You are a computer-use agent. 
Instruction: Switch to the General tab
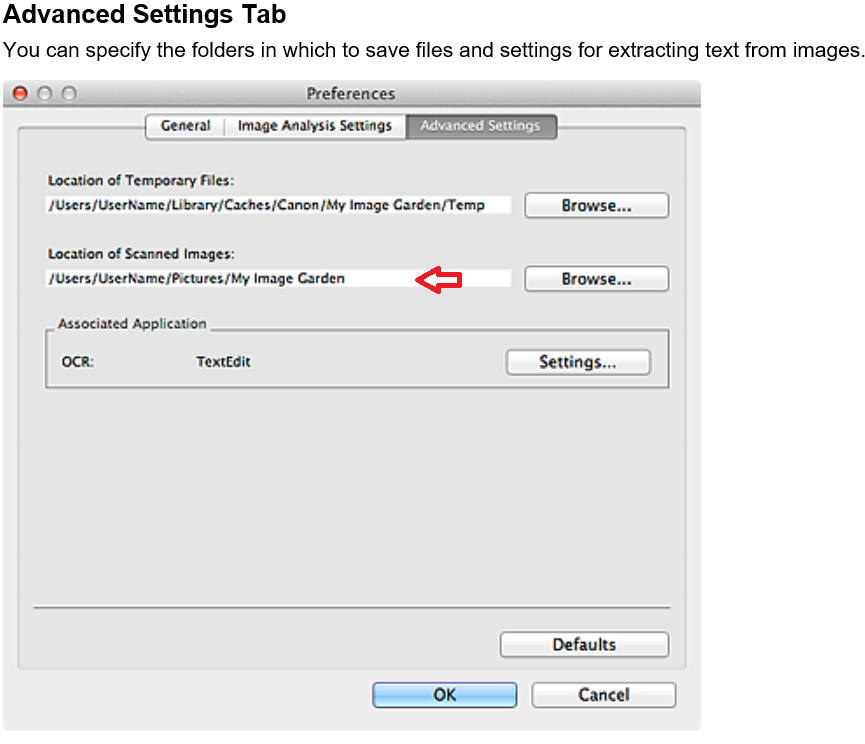click(x=185, y=126)
